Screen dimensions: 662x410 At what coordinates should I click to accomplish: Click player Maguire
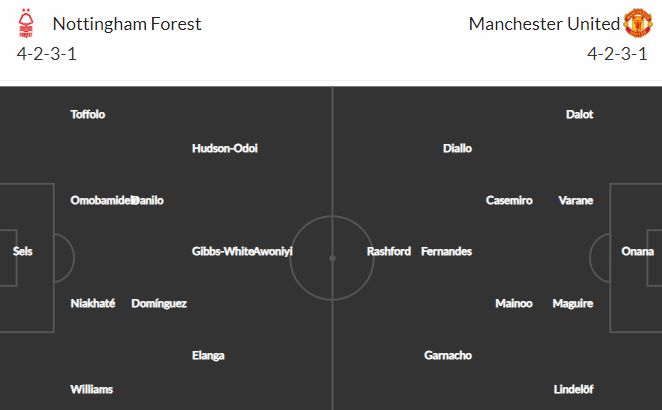(x=572, y=303)
